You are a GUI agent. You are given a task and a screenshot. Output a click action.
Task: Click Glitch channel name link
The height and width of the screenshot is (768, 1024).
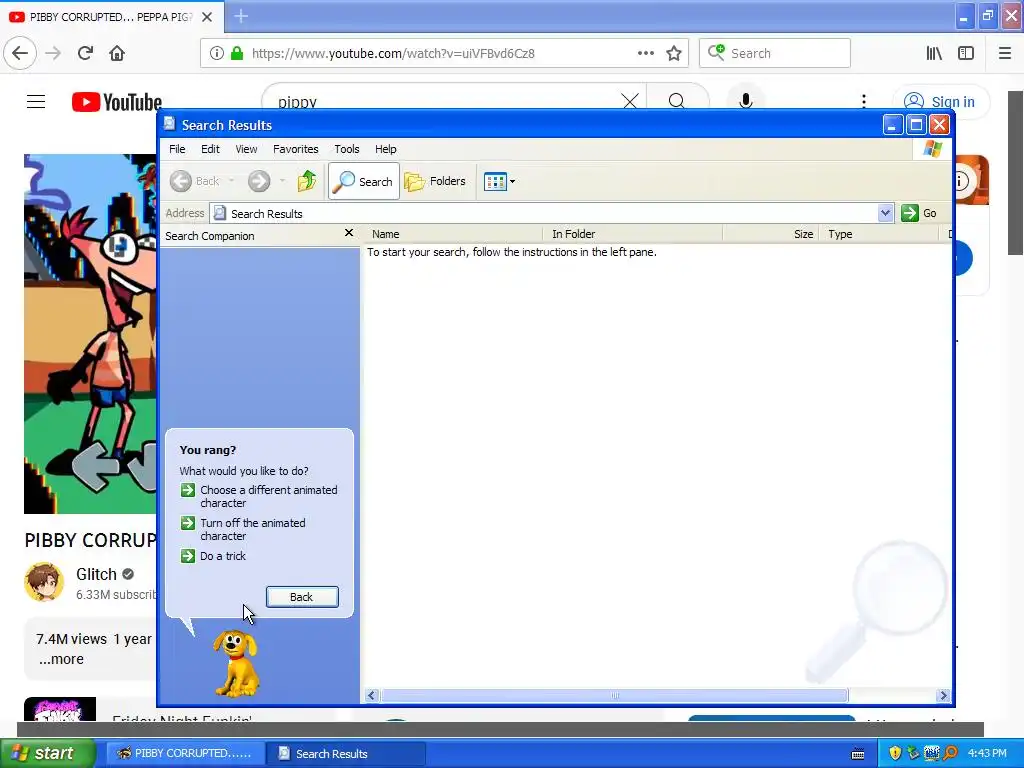click(96, 574)
